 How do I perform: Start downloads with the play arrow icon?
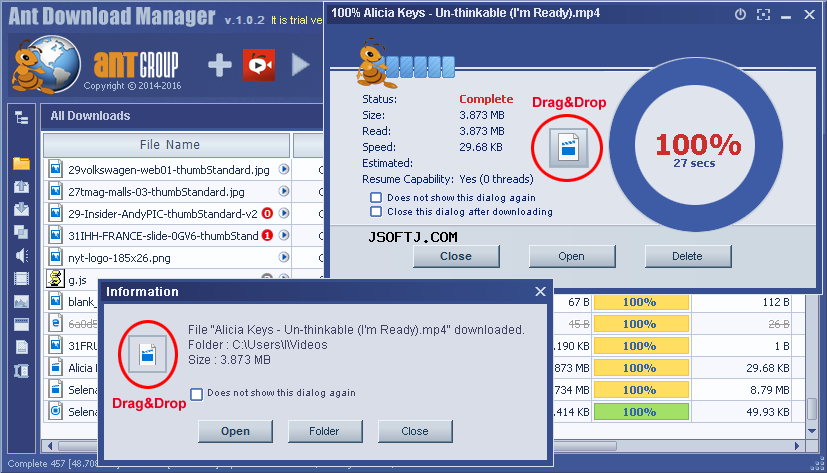click(x=300, y=65)
